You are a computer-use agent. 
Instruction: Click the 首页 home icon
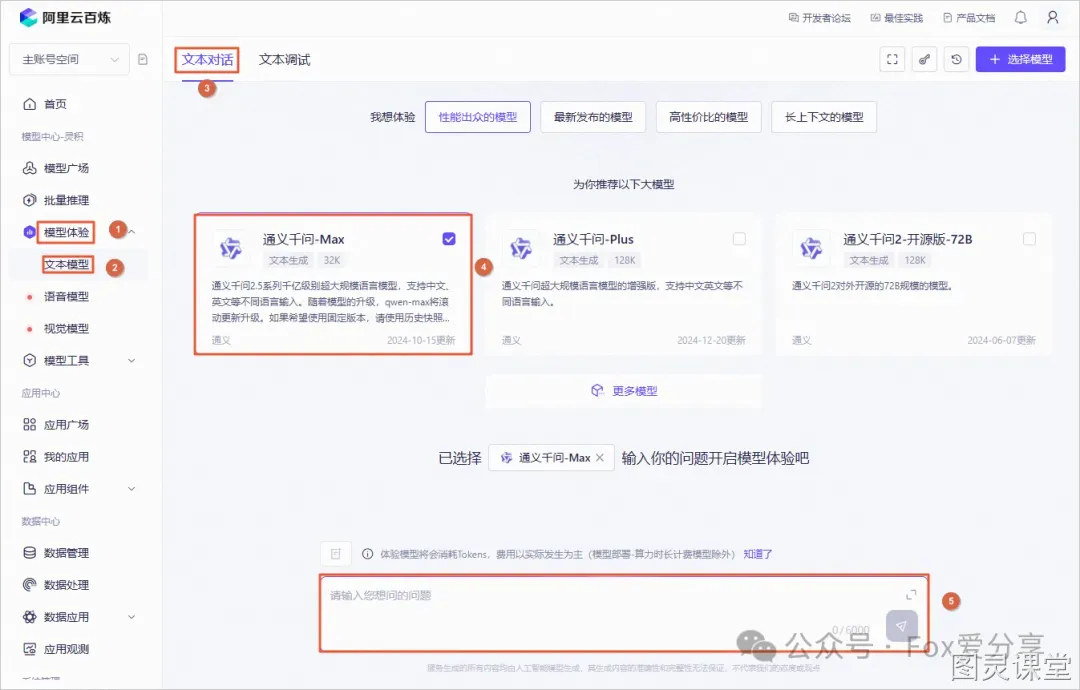[30, 104]
